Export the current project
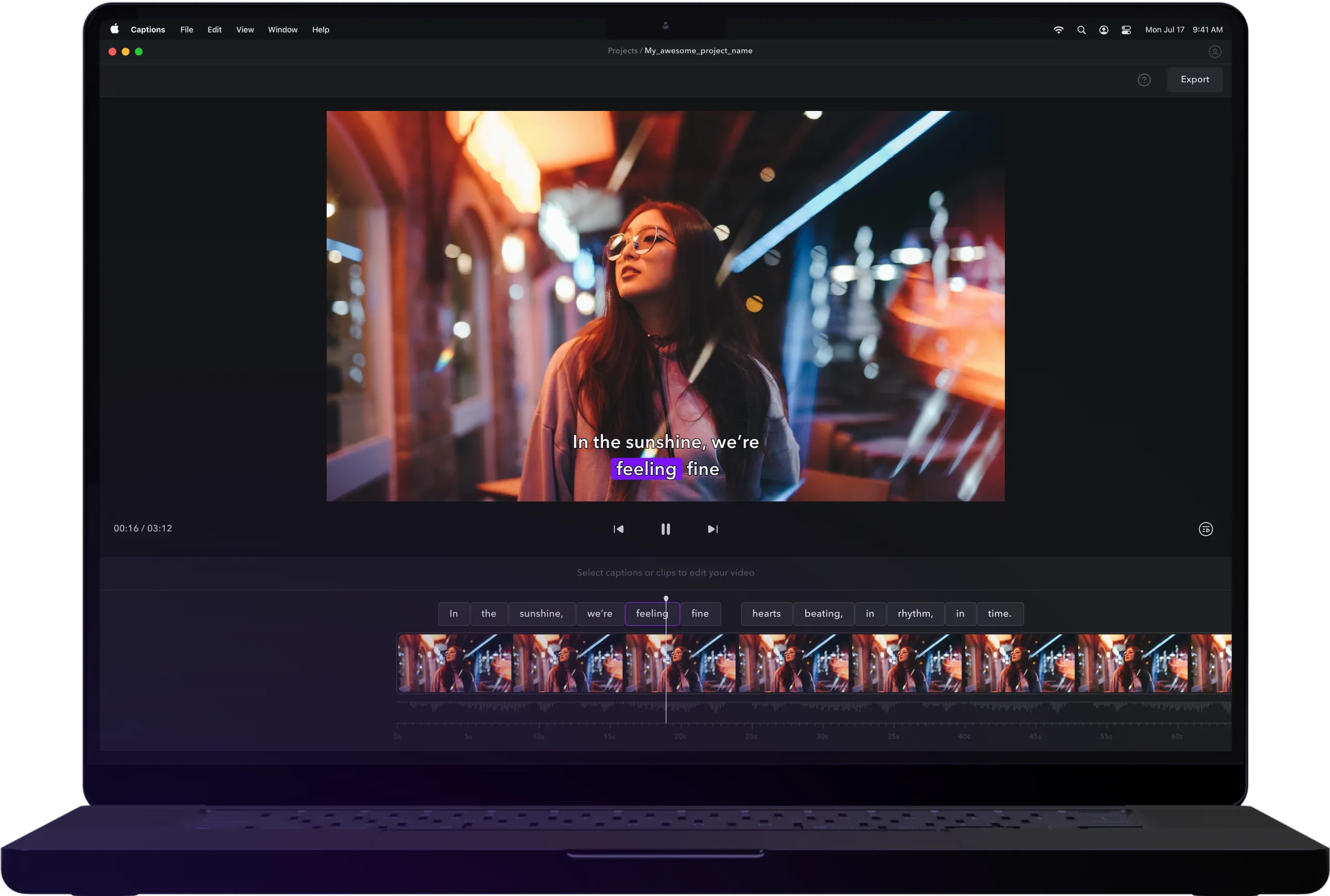This screenshot has height=896, width=1330. point(1195,79)
